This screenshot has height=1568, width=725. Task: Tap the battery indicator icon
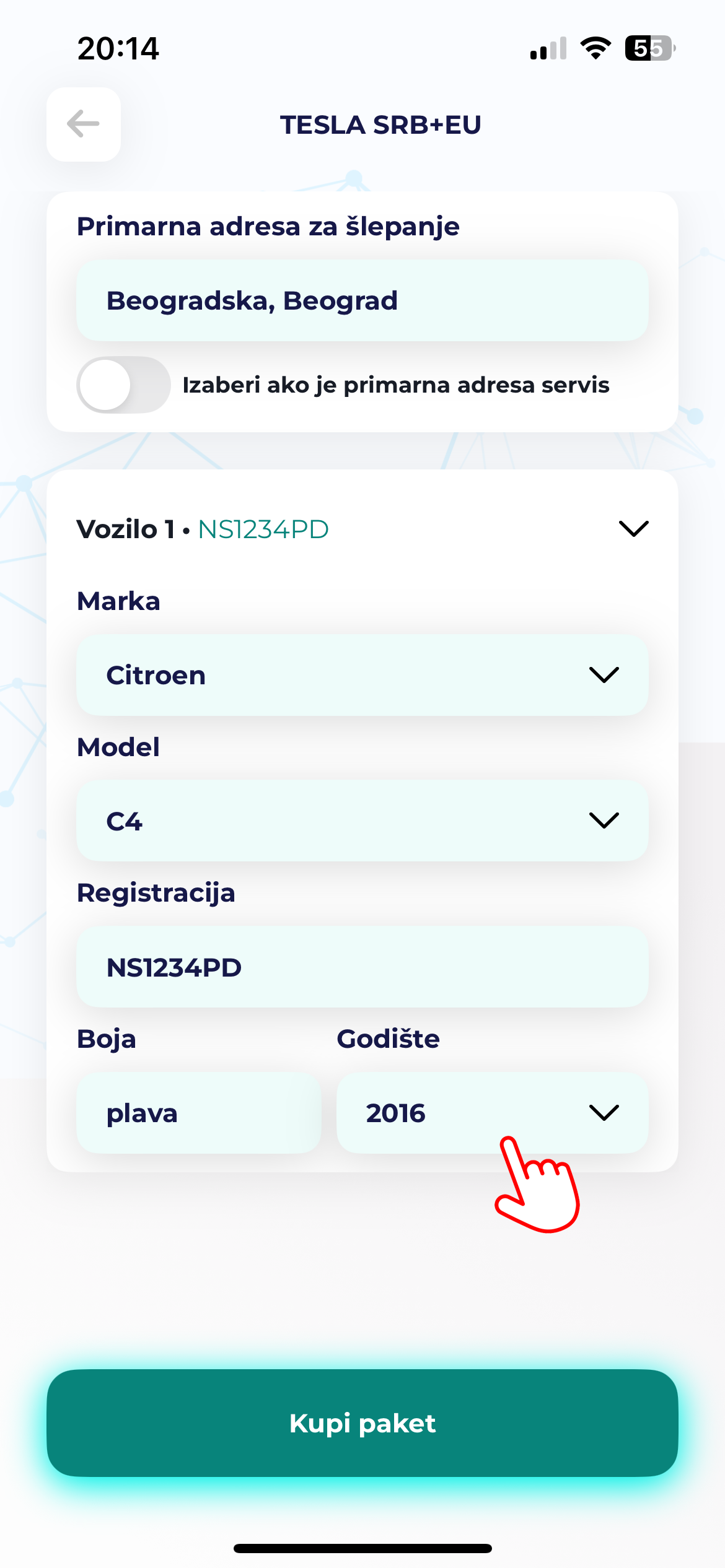650,48
